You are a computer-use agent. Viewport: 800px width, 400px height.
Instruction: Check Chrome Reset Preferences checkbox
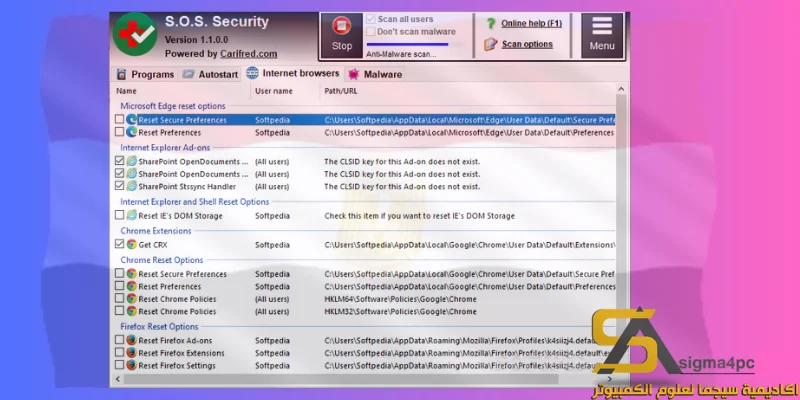pos(119,286)
